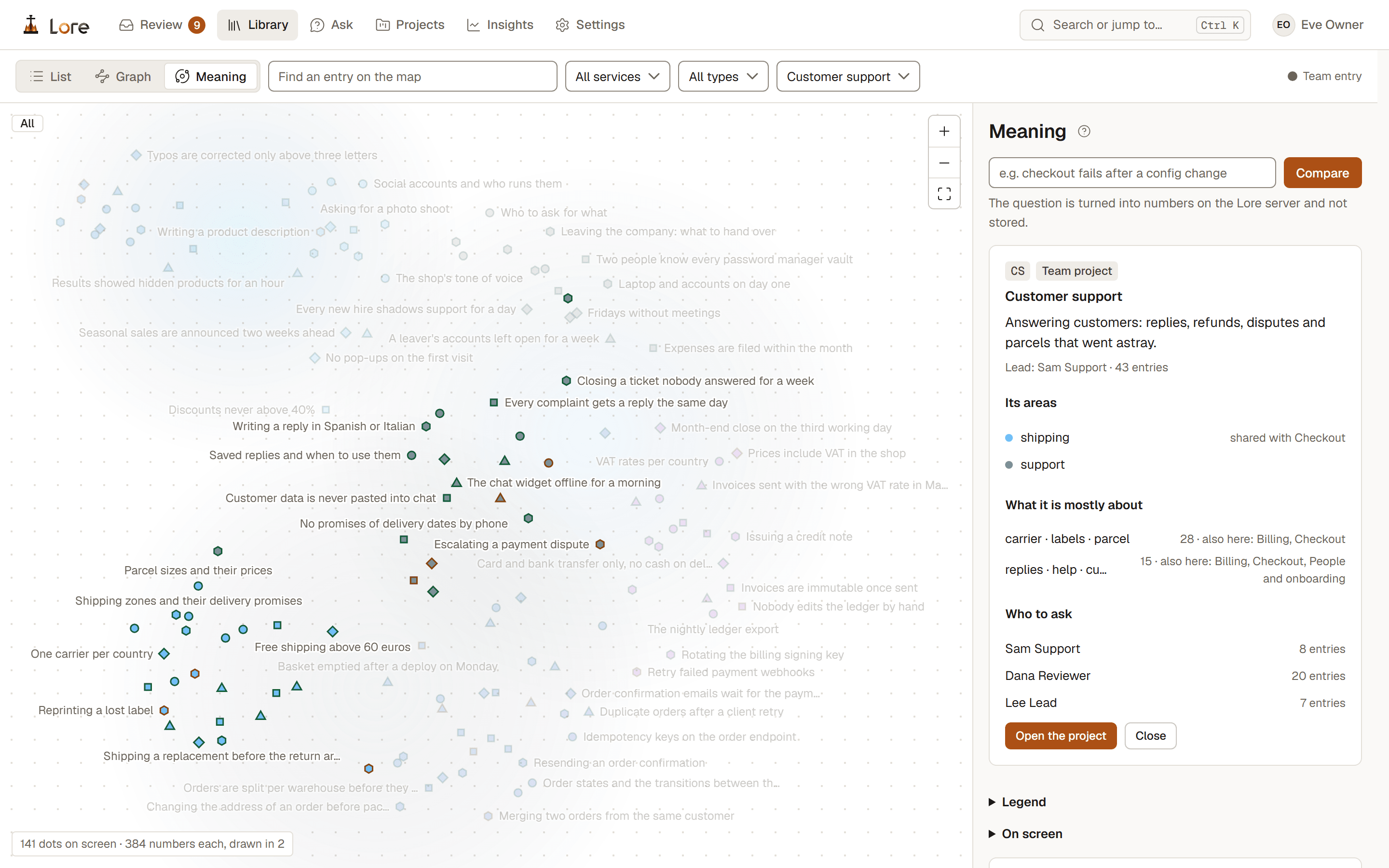Screen dimensions: 1389x868
Task: Click Lee Lead in Who to ask
Action: pyautogui.click(x=1031, y=703)
